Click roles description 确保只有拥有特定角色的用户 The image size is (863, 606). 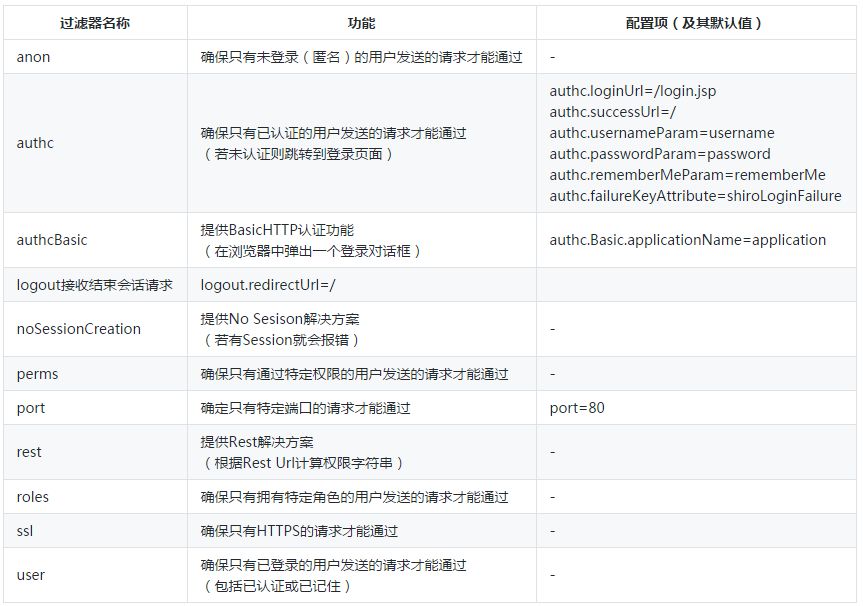(354, 497)
